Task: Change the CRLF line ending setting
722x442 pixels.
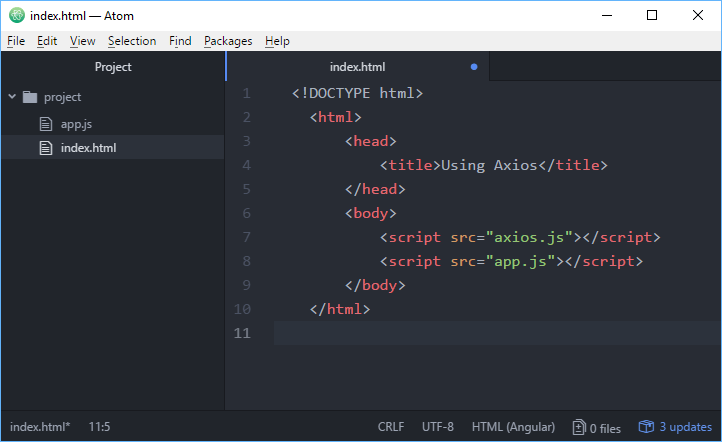Action: (391, 427)
